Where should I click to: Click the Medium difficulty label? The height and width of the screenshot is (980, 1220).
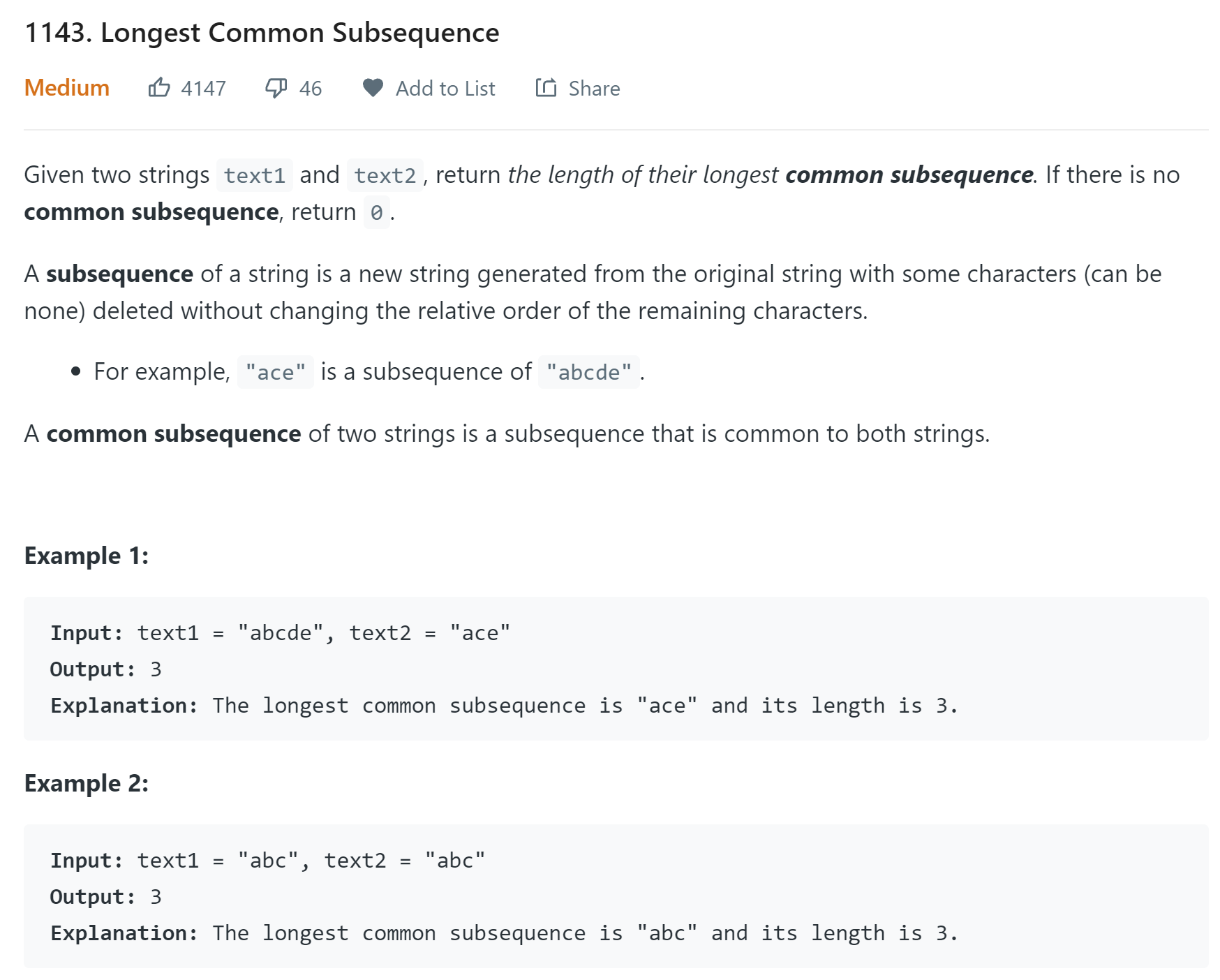coord(67,88)
